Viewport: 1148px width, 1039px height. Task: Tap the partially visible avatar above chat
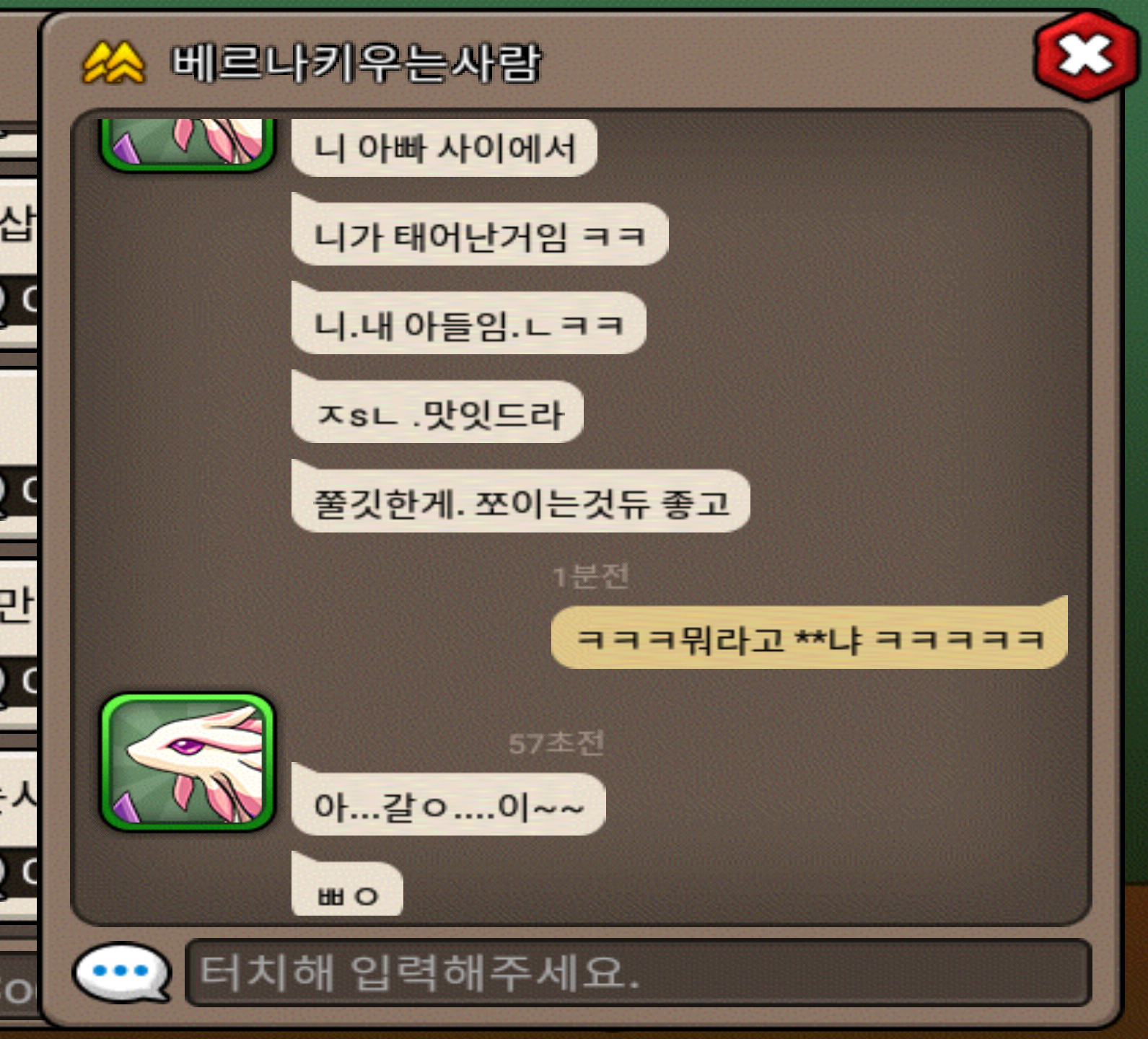(x=188, y=145)
